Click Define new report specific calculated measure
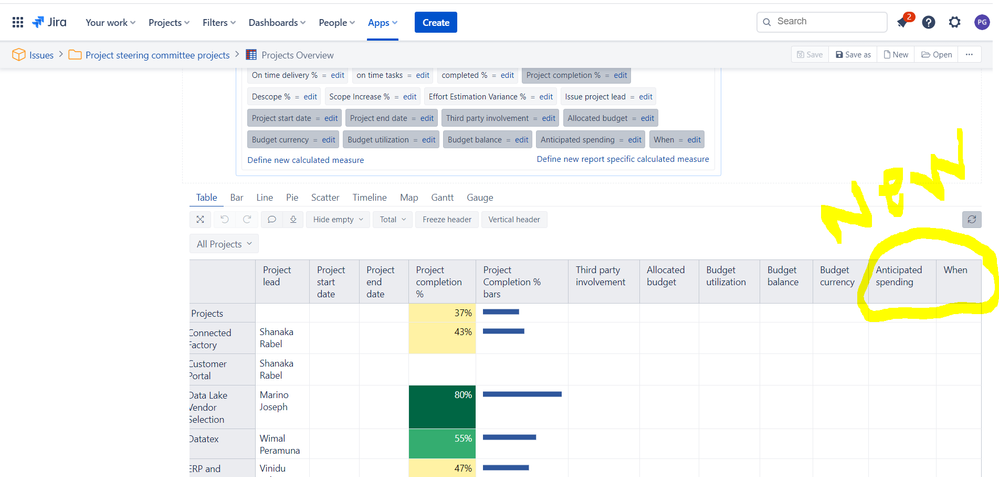Image resolution: width=999 pixels, height=477 pixels. [622, 159]
